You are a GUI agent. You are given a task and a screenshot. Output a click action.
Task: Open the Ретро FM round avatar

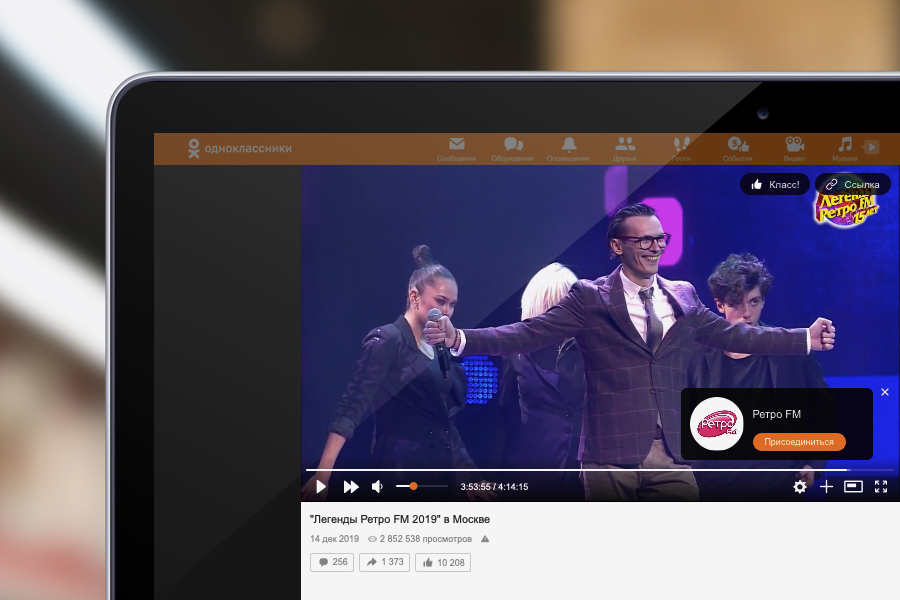point(716,424)
